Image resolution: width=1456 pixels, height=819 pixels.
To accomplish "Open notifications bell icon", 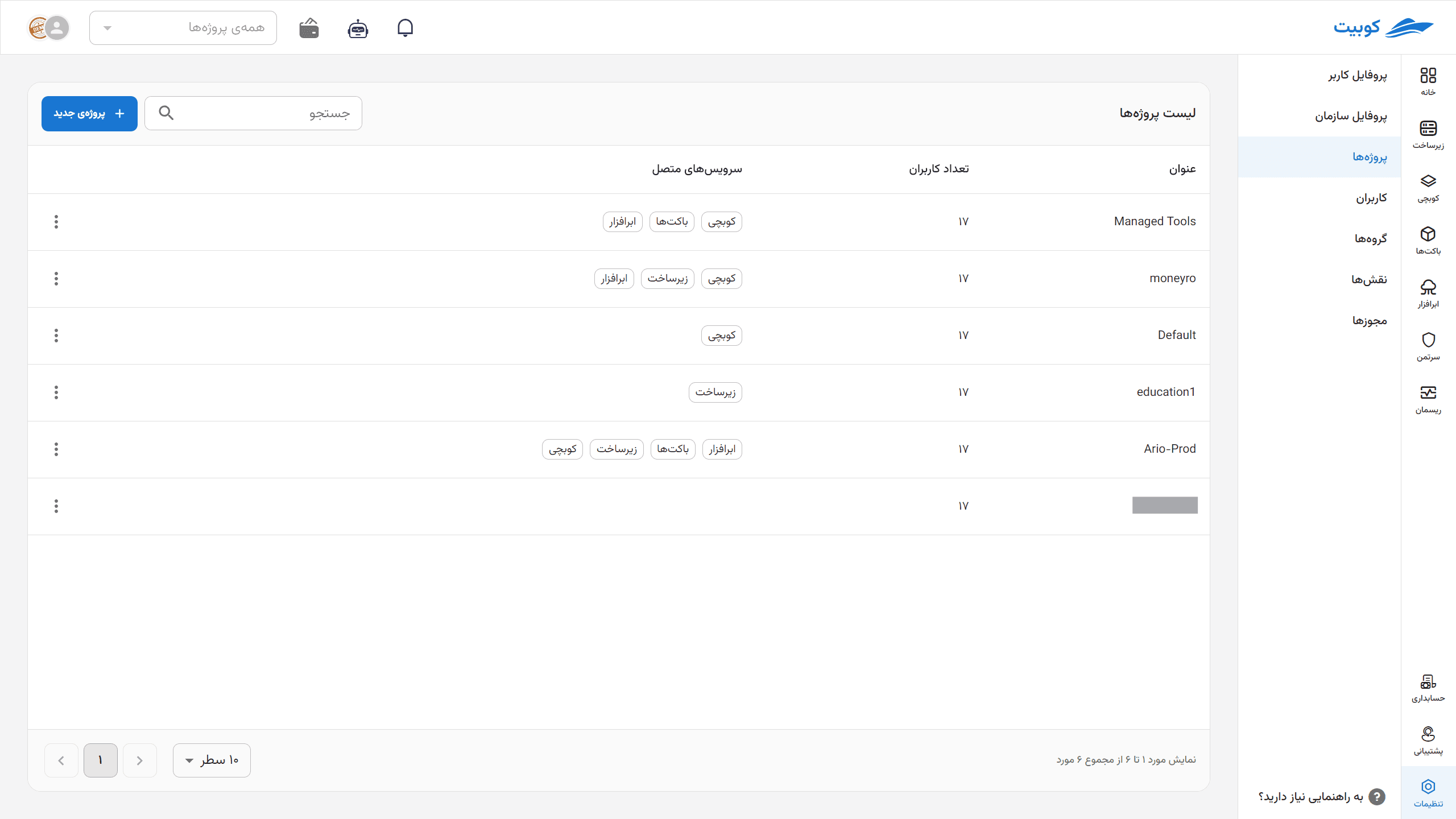I will pyautogui.click(x=405, y=27).
